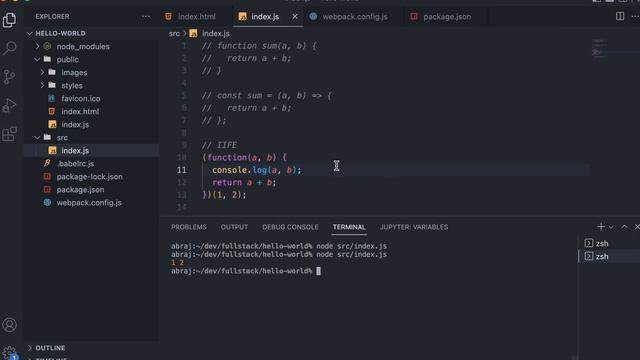Open editor more actions ellipsis
Image resolution: width=640 pixels, height=360 pixels.
tap(635, 16)
